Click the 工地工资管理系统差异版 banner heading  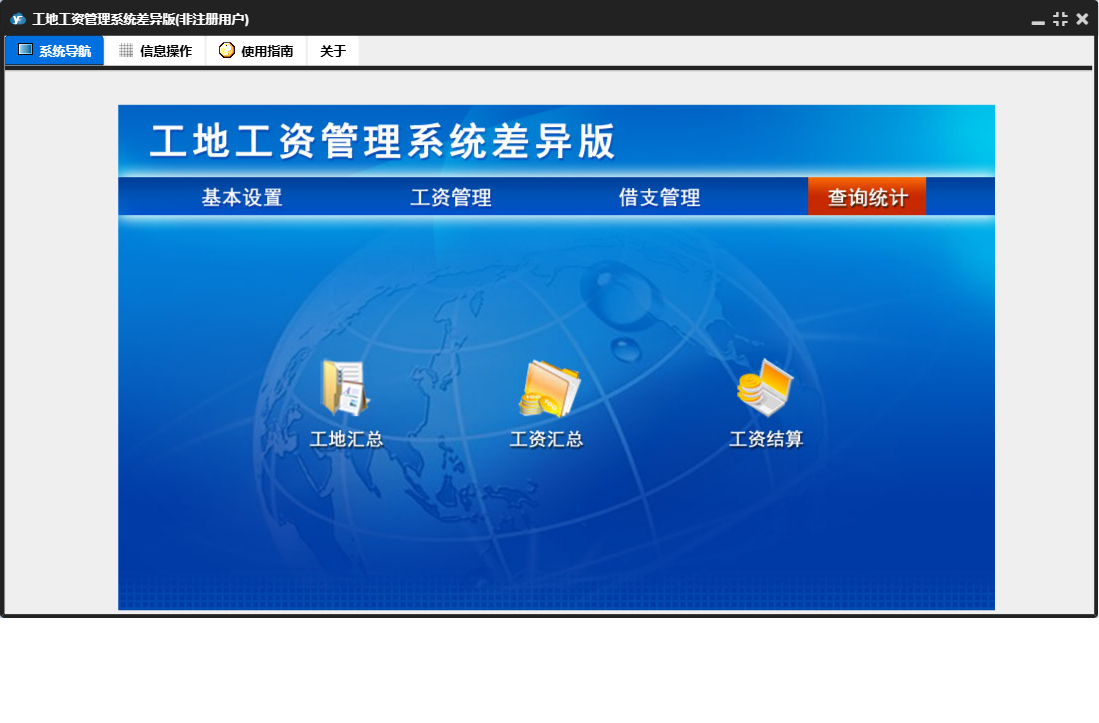383,142
